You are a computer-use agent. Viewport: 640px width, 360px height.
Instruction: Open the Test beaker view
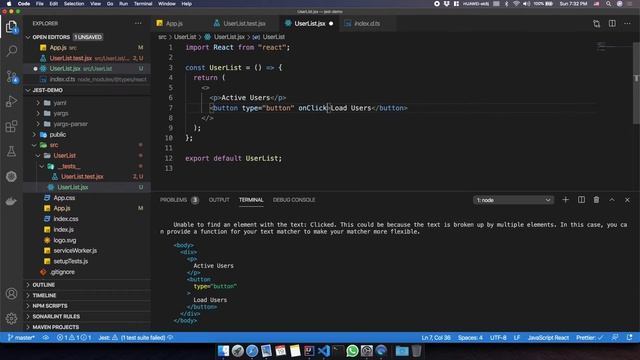click(x=11, y=151)
